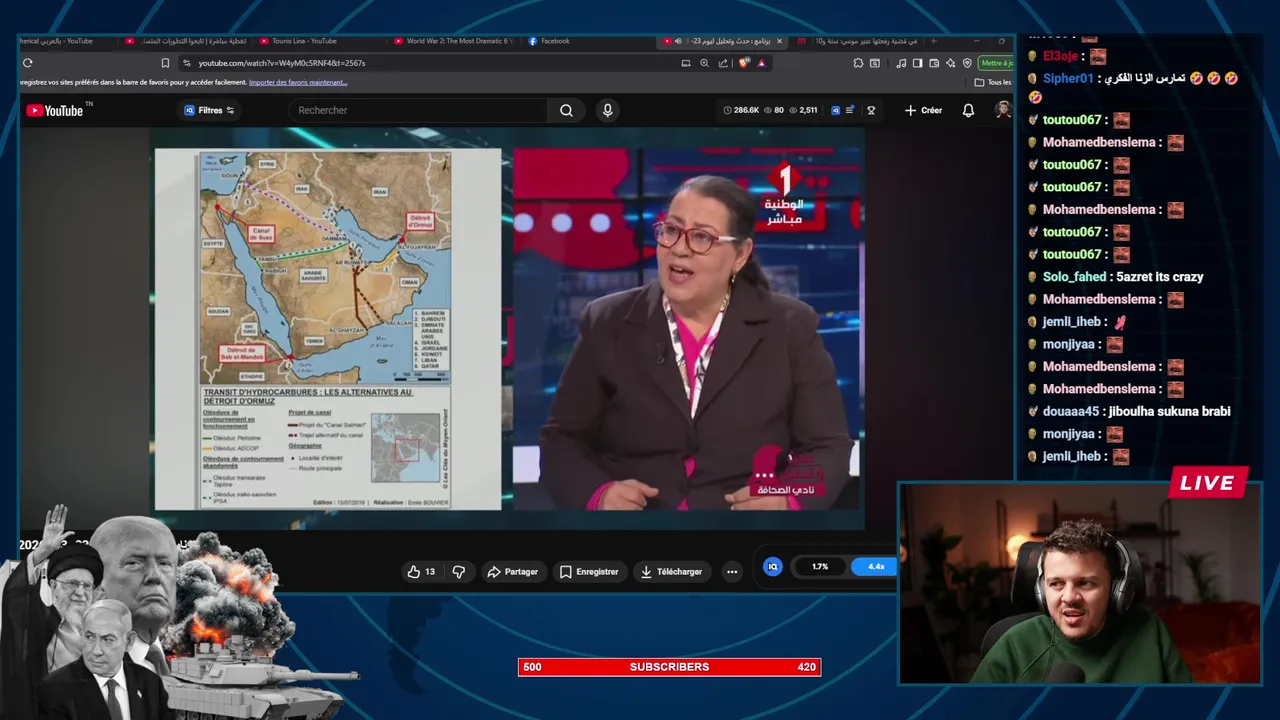Image resolution: width=1280 pixels, height=720 pixels.
Task: Click the streamer webcam overlay
Action: pos(1080,585)
